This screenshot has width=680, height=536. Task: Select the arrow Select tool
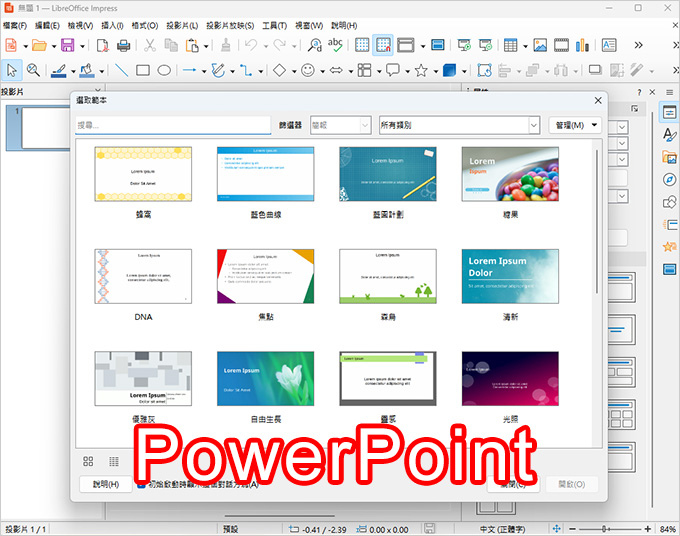click(12, 70)
